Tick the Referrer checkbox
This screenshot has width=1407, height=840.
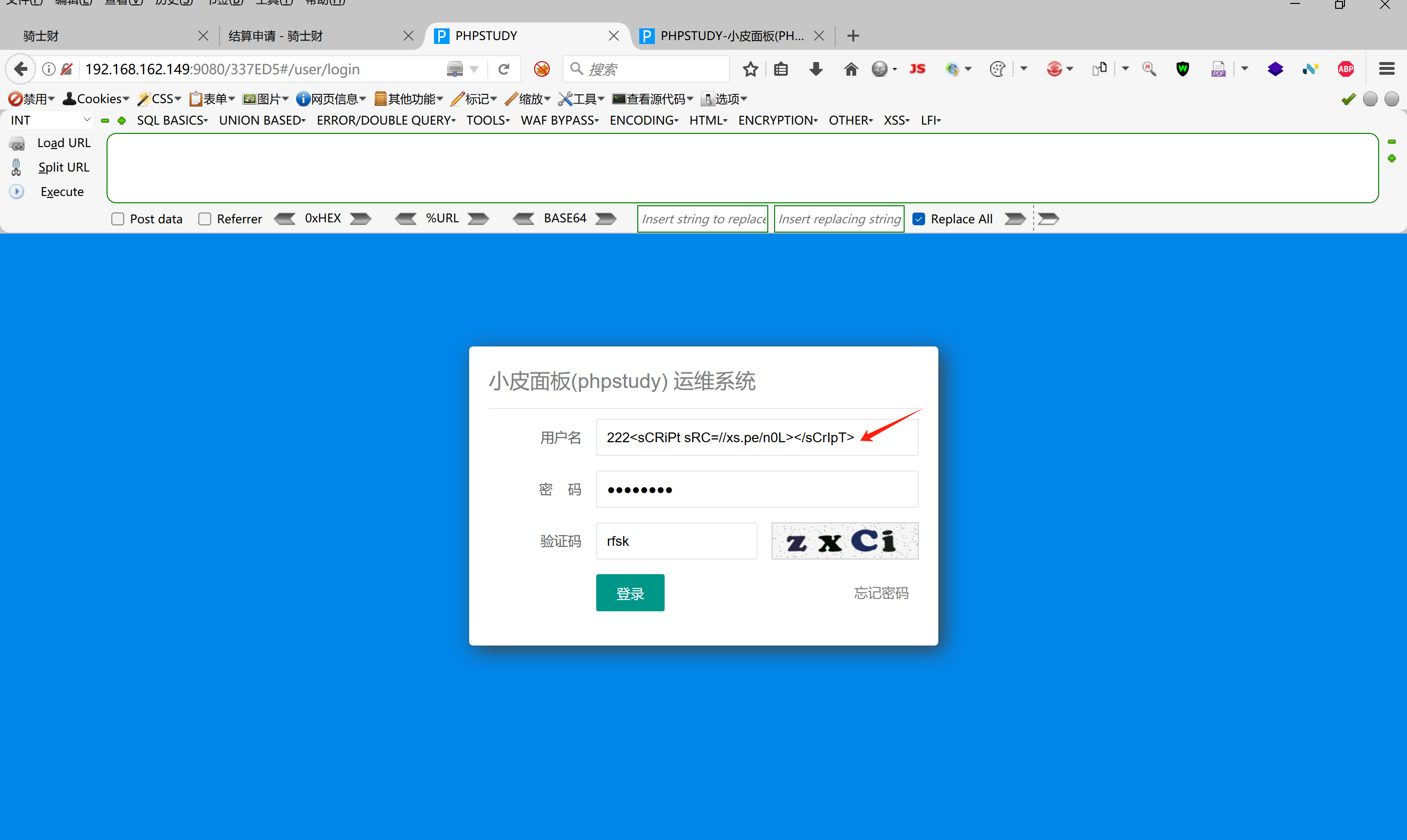pos(205,219)
